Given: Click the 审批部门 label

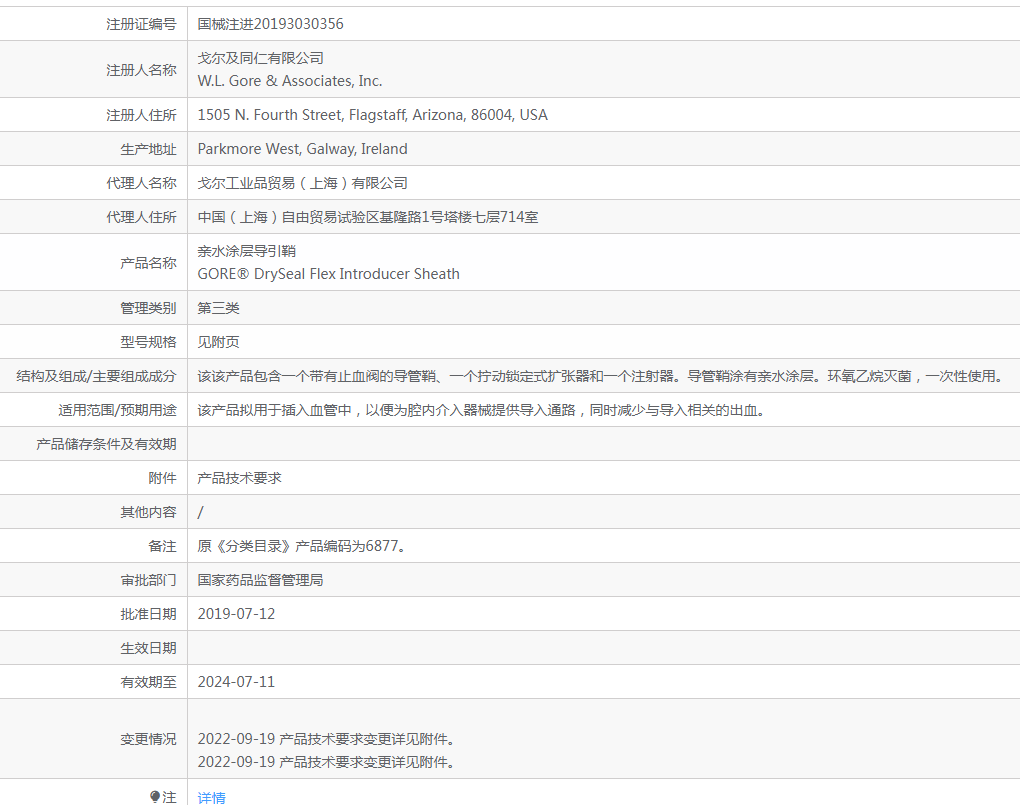Looking at the screenshot, I should click(148, 580).
